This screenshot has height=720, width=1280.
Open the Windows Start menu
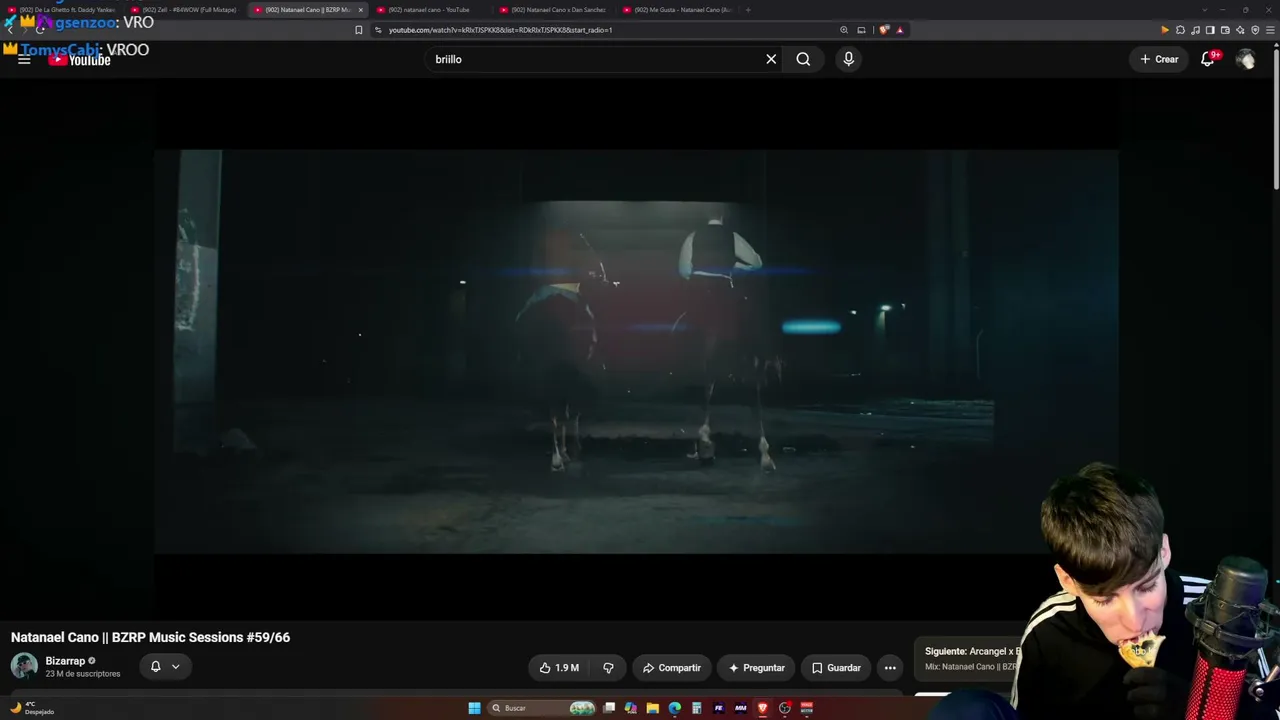tap(474, 708)
